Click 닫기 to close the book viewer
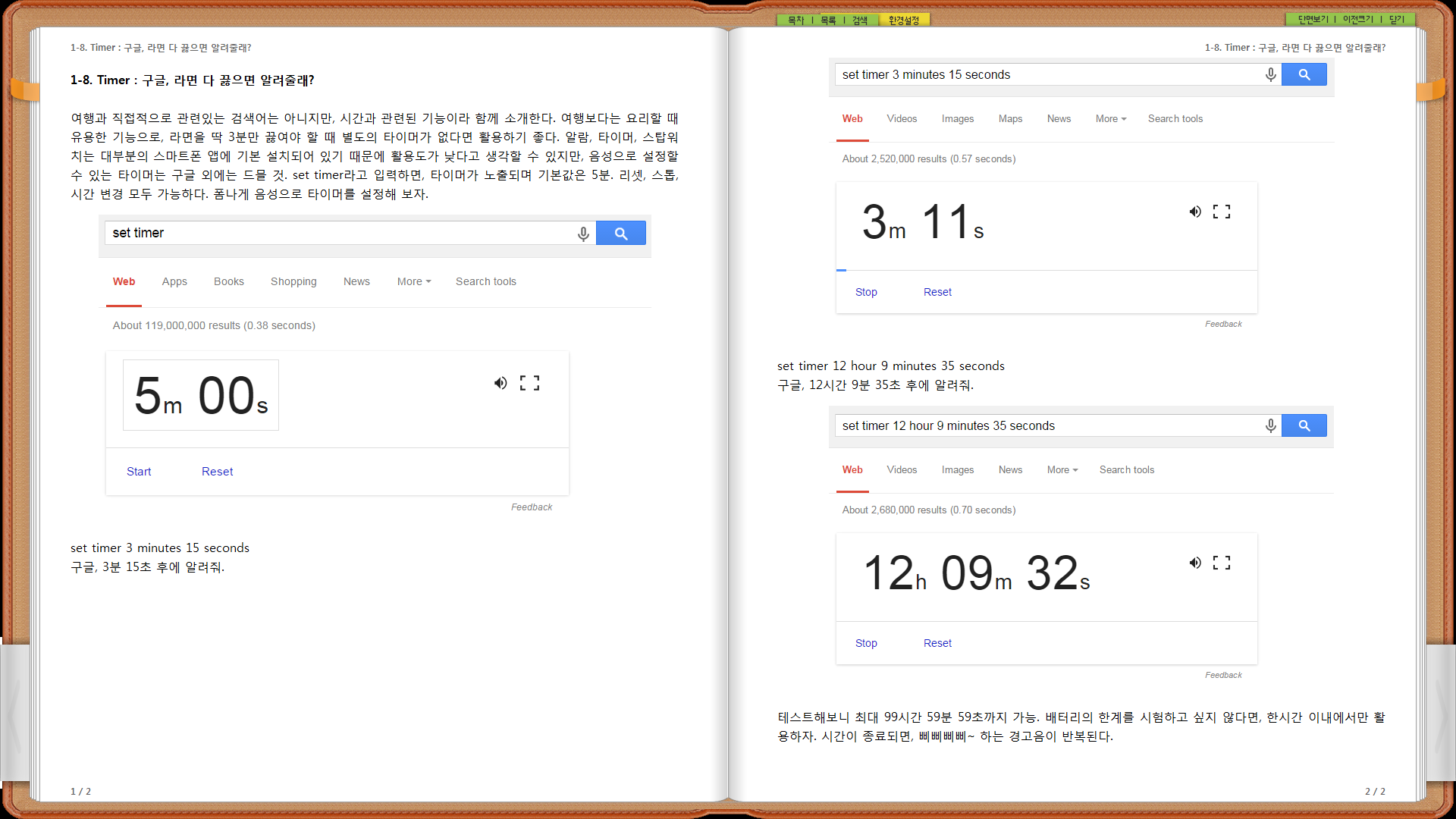The image size is (1456, 819). click(1397, 20)
